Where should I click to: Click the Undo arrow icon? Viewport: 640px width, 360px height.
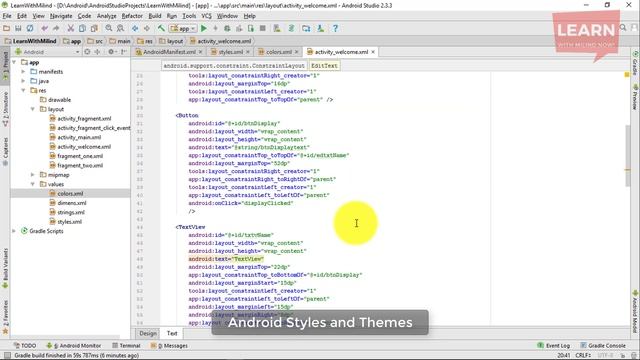(44, 28)
